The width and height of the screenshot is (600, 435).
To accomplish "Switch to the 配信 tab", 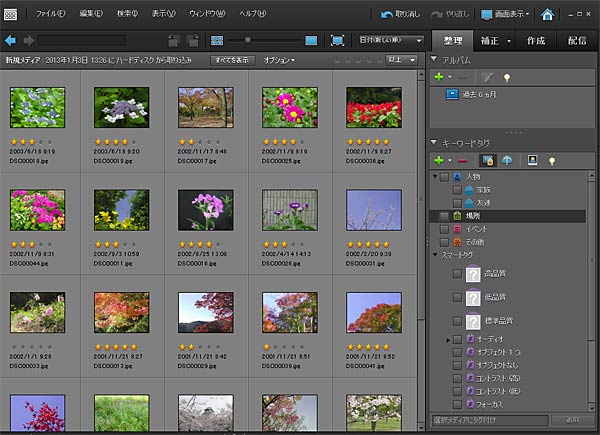I will tap(577, 41).
